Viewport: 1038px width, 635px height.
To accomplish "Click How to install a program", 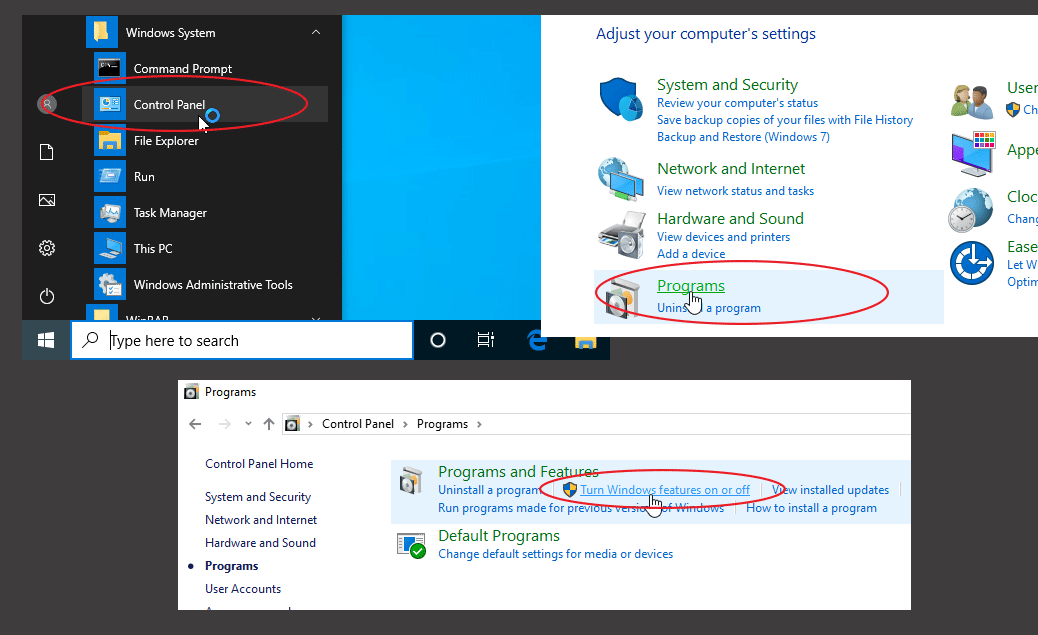I will [x=811, y=508].
